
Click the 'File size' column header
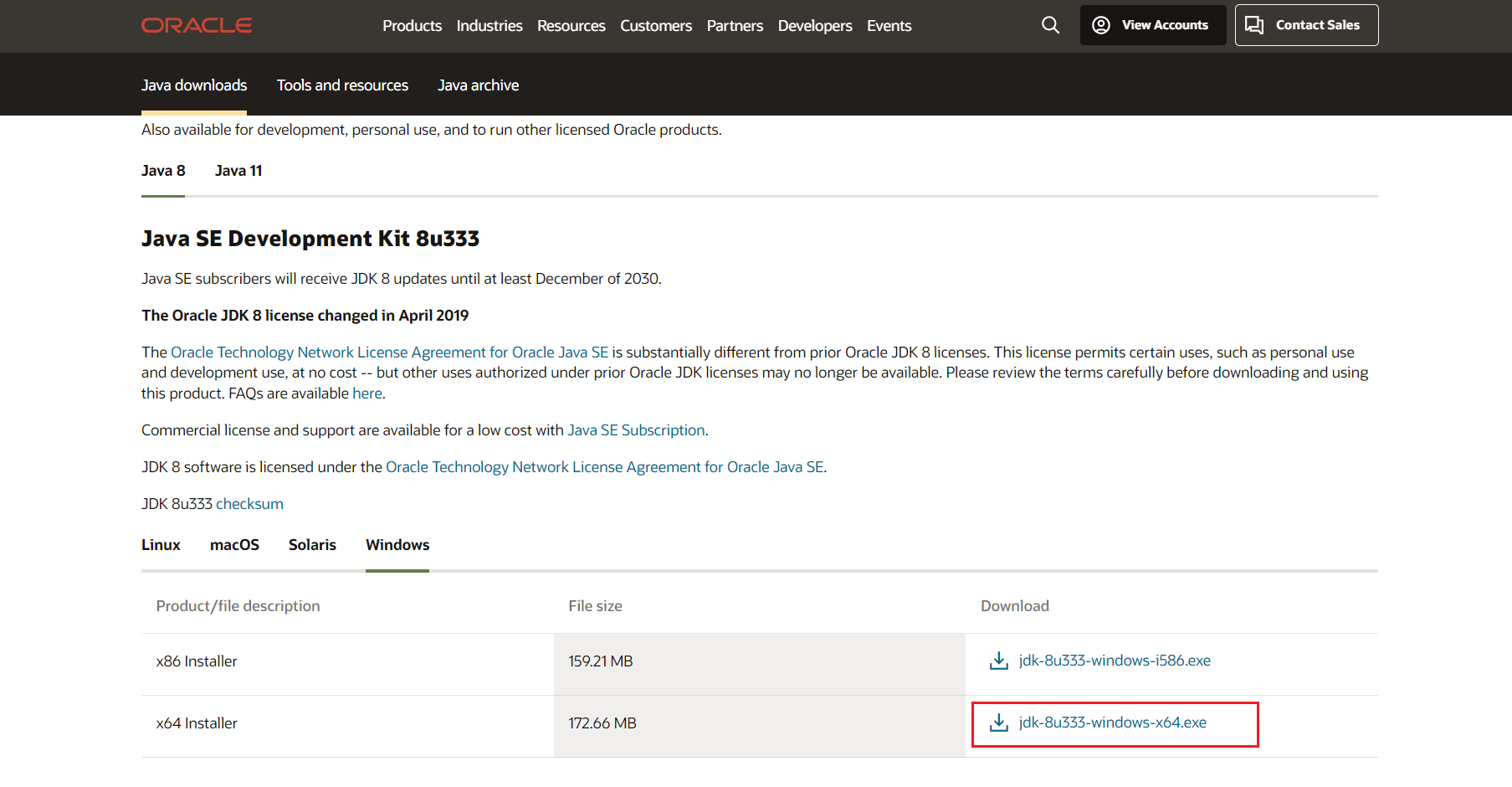(x=595, y=606)
